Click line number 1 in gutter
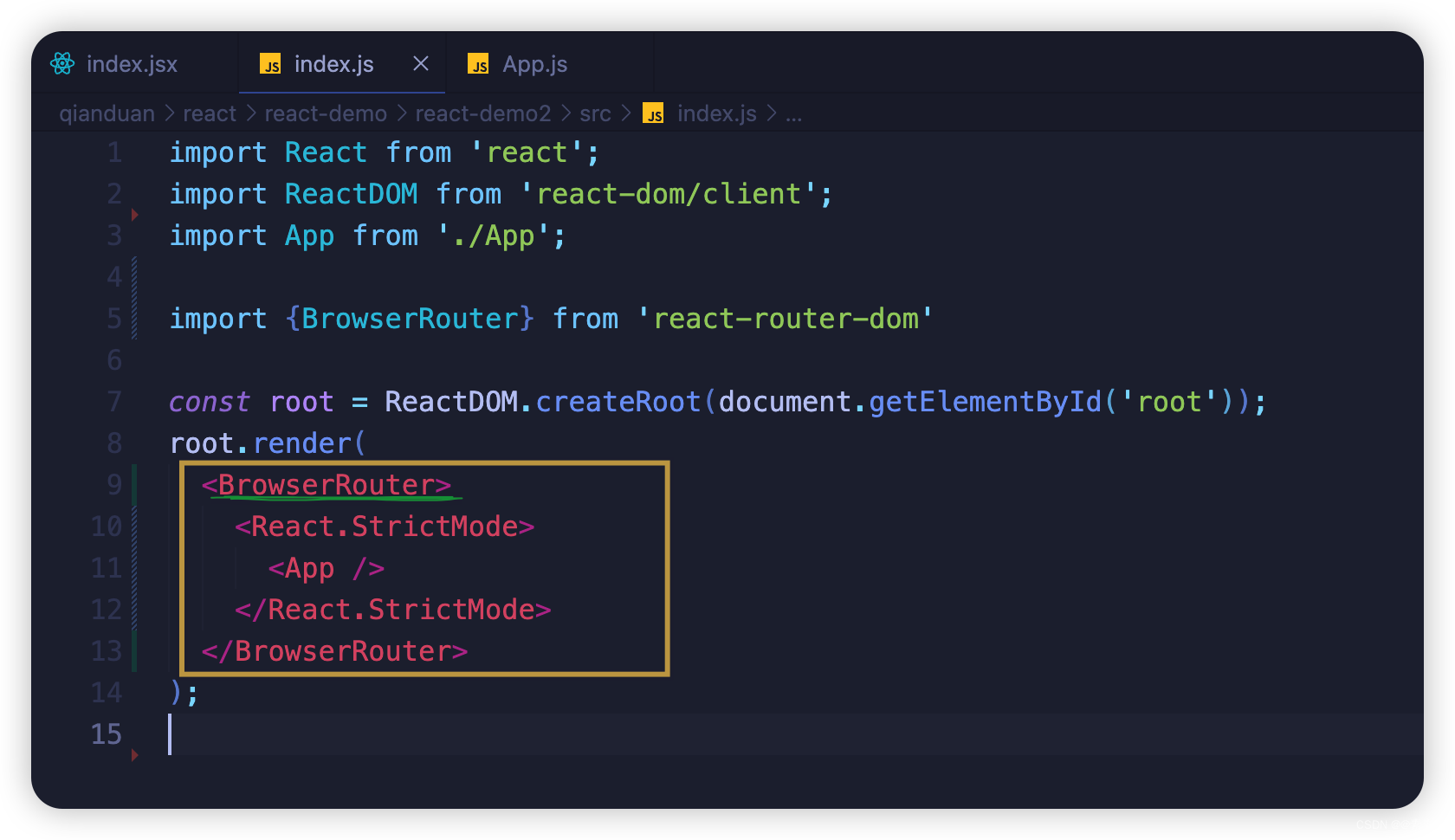 coord(114,153)
